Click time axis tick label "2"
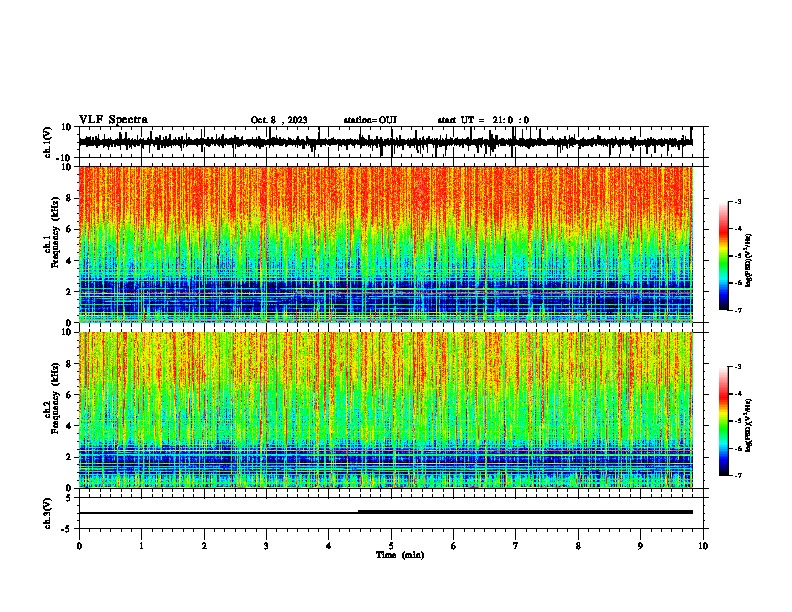The height and width of the screenshot is (612, 792). coord(204,546)
